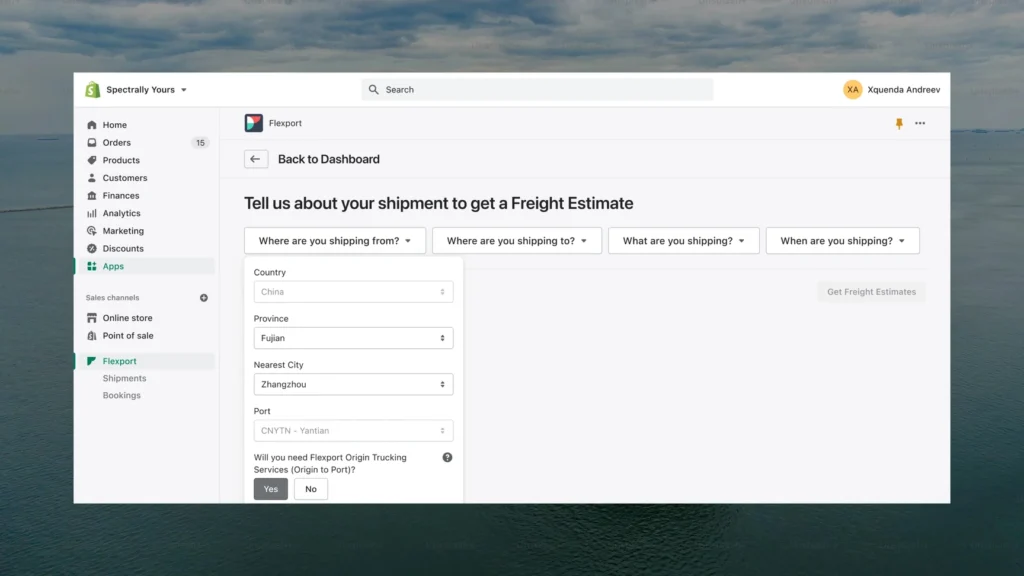Click the Search field in the top bar
Viewport: 1024px width, 576px height.
[x=537, y=89]
